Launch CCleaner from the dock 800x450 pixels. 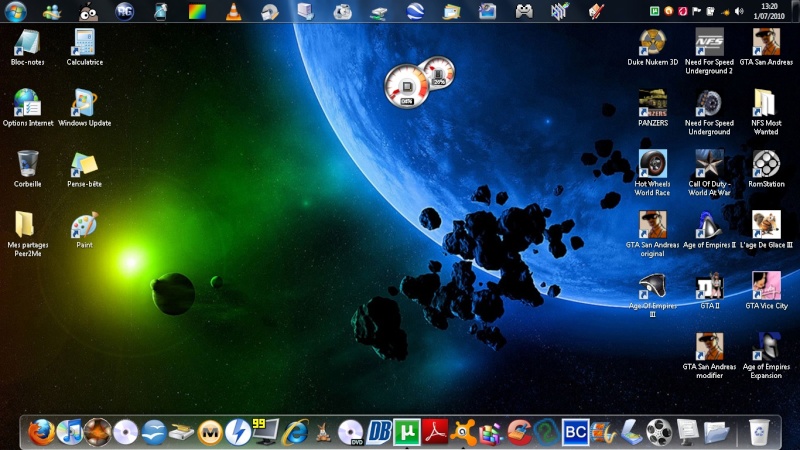coord(519,432)
